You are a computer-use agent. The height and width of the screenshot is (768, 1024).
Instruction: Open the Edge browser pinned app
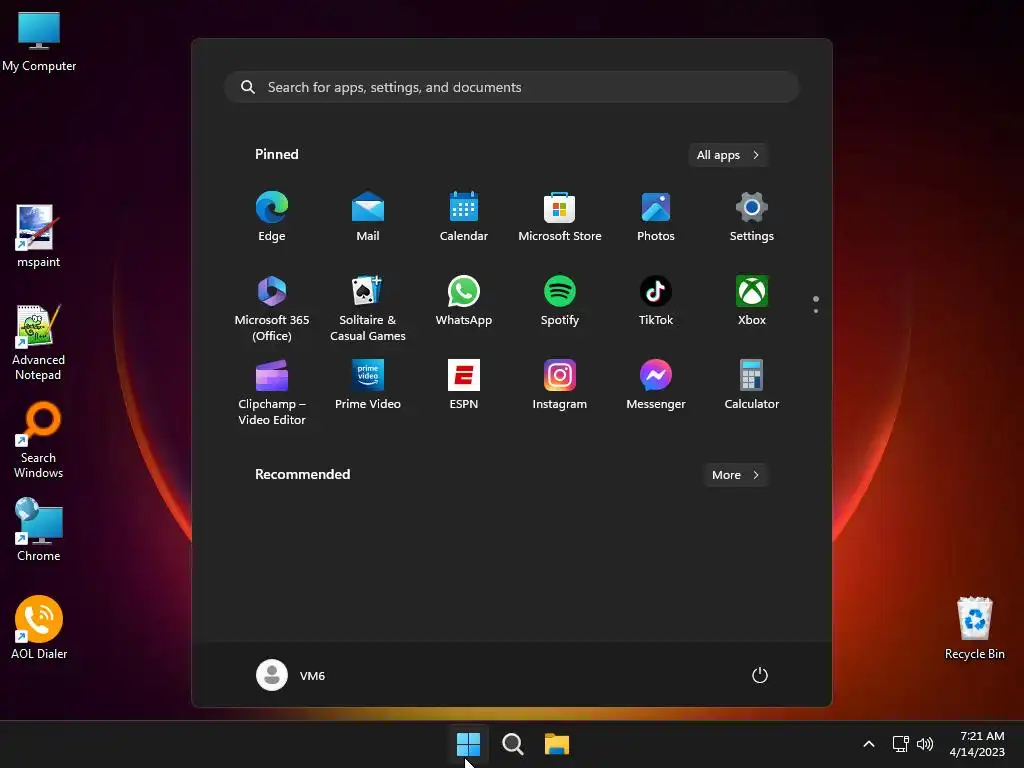point(272,216)
